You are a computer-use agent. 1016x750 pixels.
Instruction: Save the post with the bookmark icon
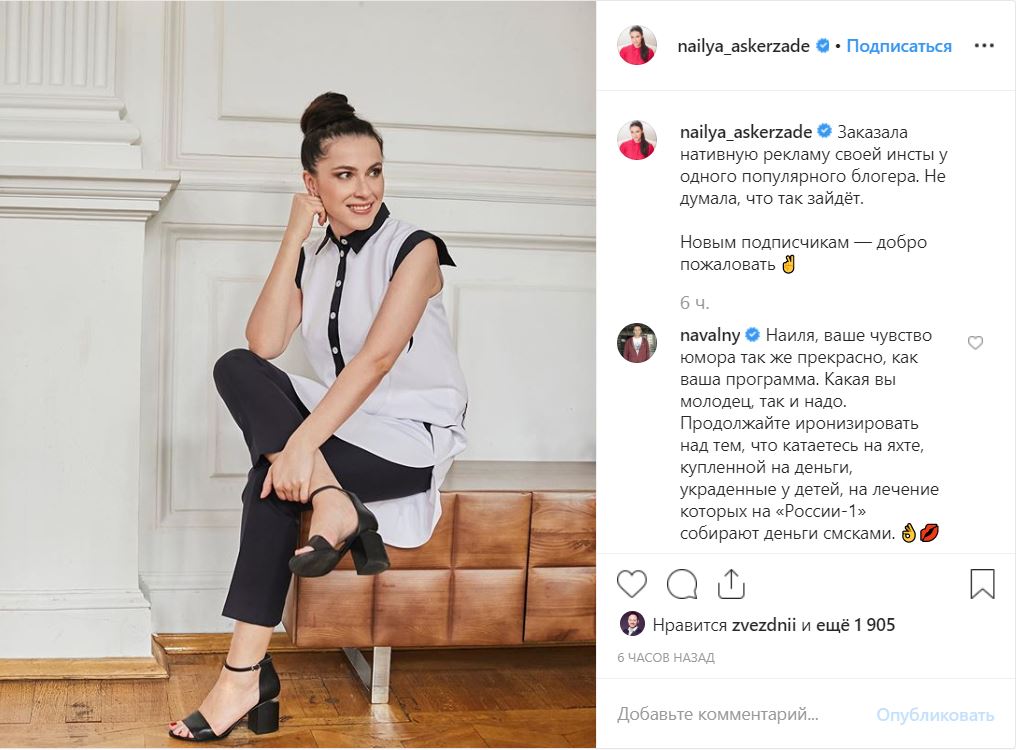click(x=982, y=583)
